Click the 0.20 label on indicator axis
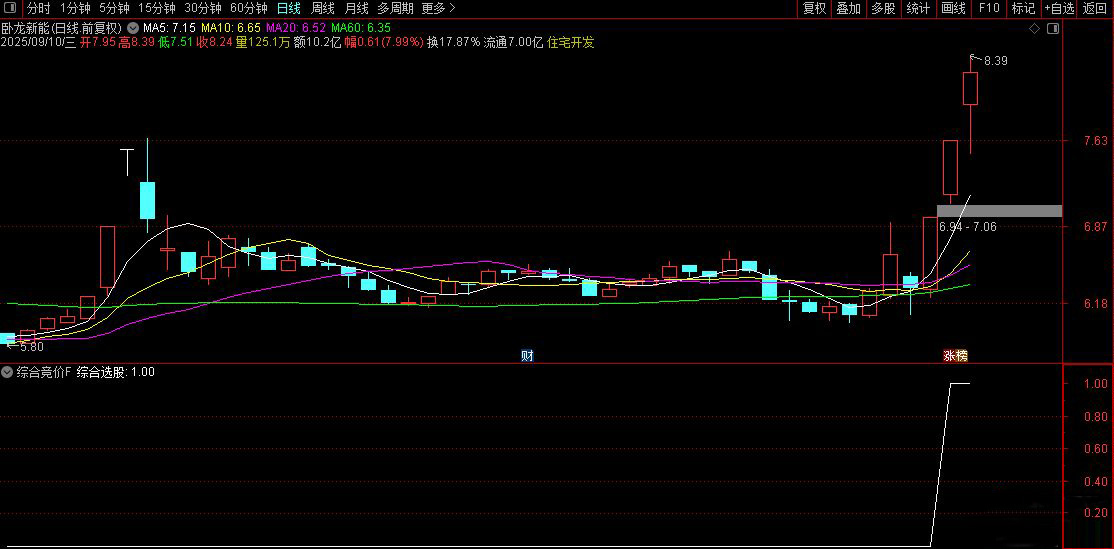This screenshot has height=549, width=1114. click(1097, 513)
